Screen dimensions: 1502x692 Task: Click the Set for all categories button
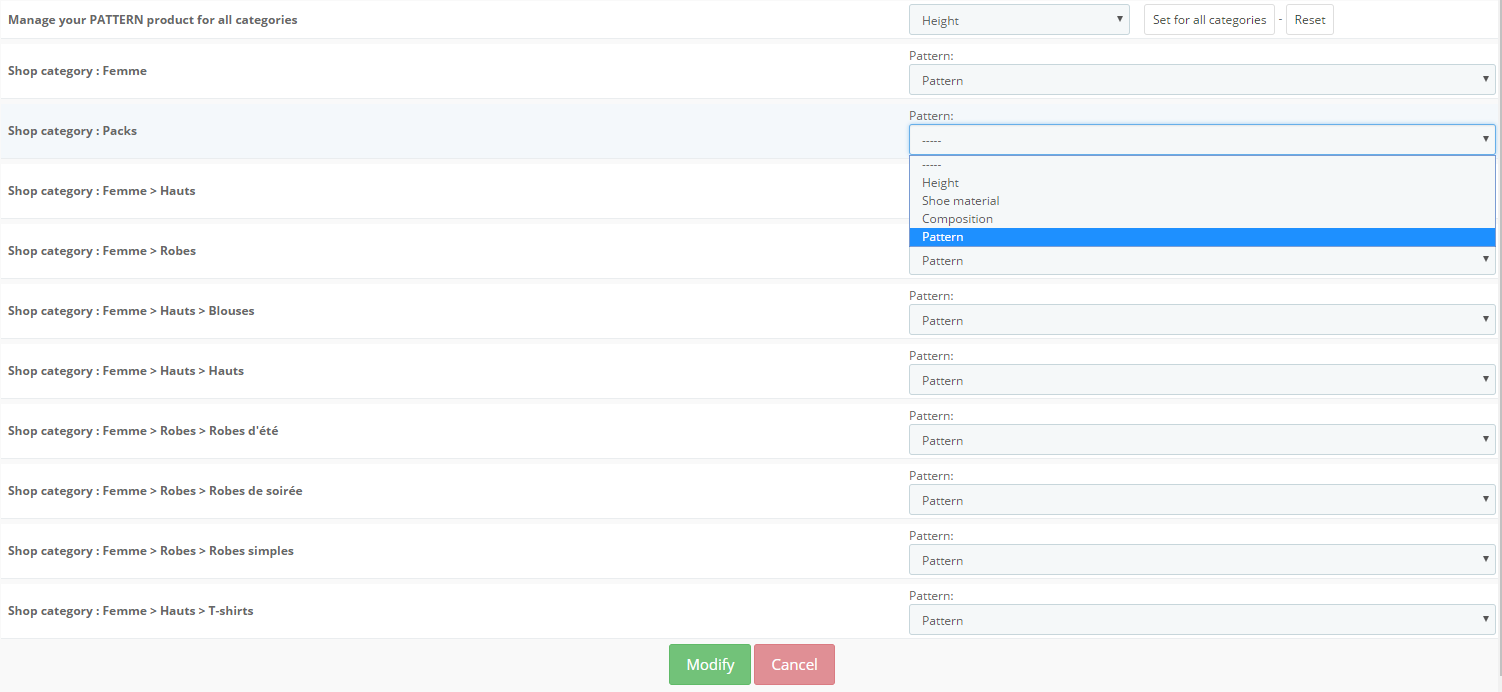[x=1209, y=20]
